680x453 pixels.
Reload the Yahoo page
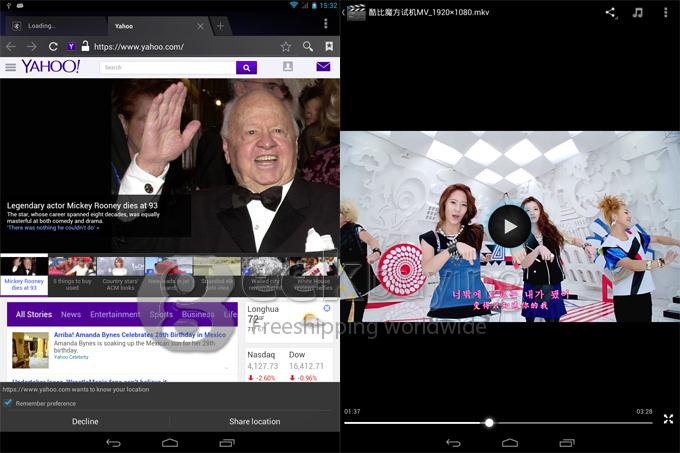click(53, 46)
